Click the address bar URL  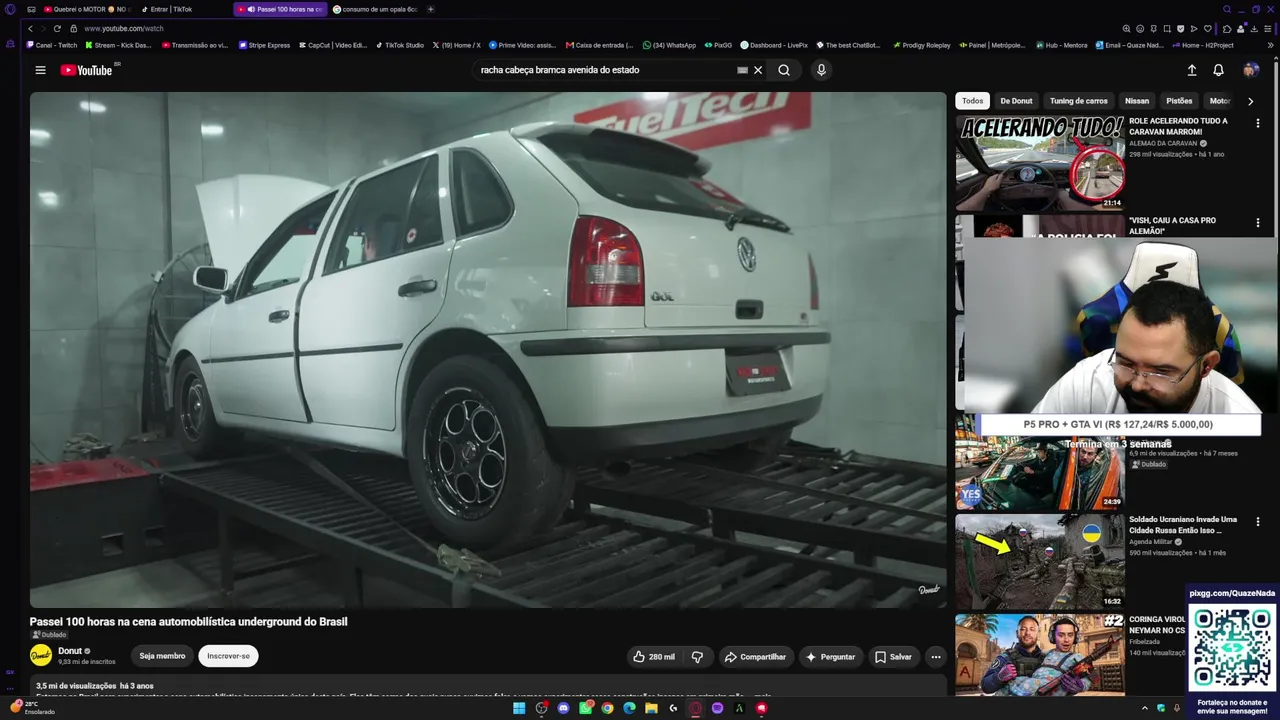coord(124,29)
